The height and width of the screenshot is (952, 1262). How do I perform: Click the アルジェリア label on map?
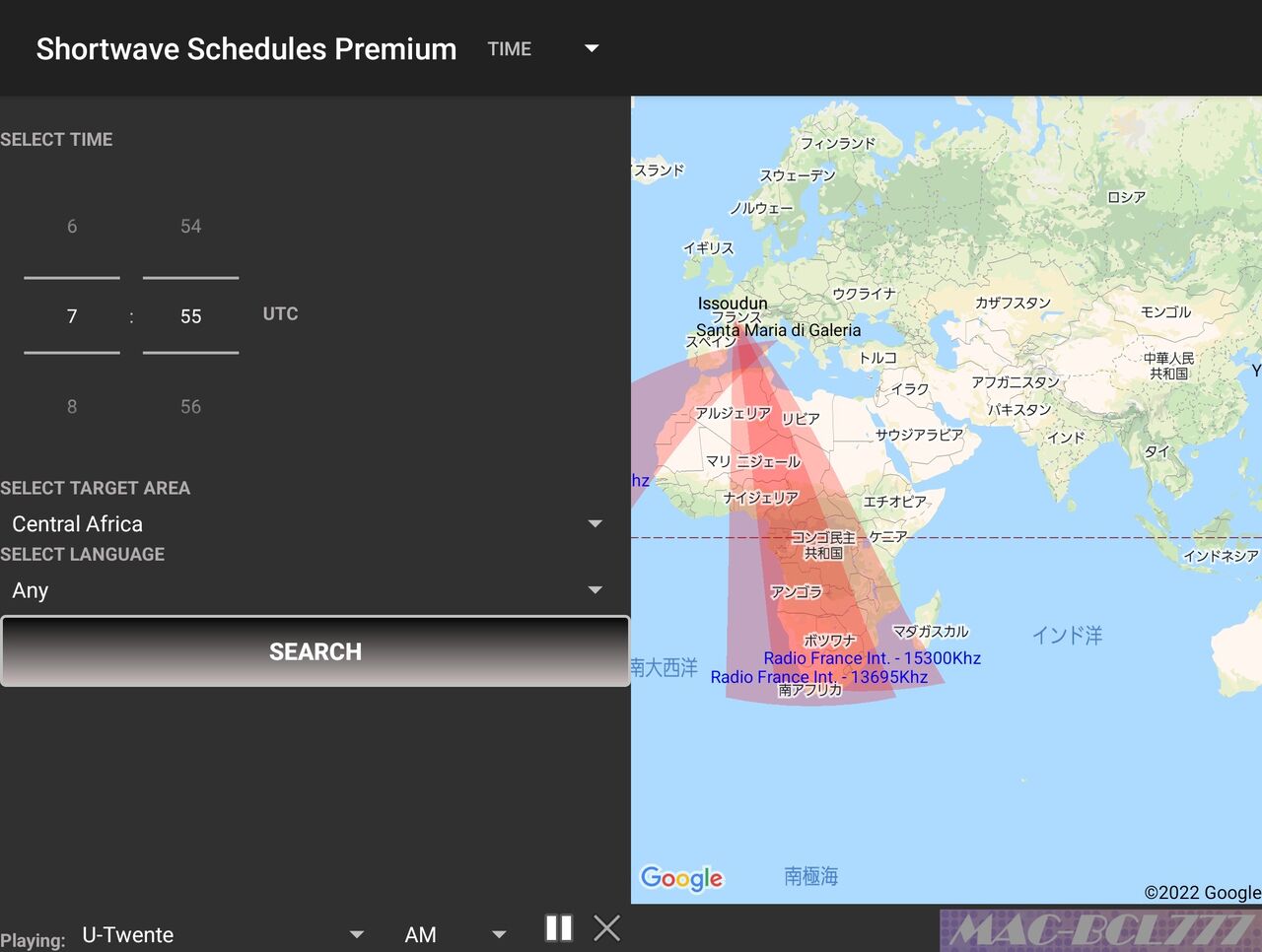coord(734,414)
